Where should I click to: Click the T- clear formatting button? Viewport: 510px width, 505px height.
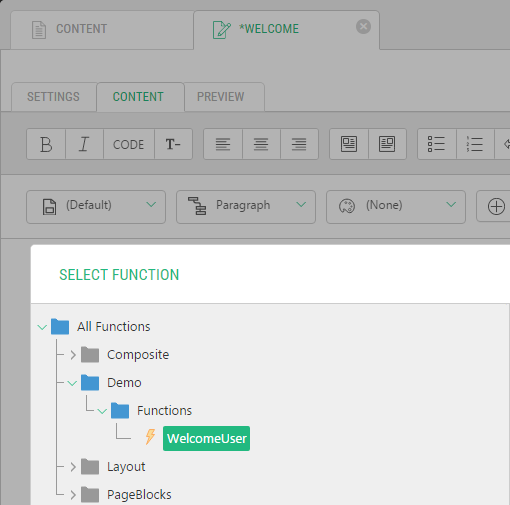pyautogui.click(x=173, y=144)
